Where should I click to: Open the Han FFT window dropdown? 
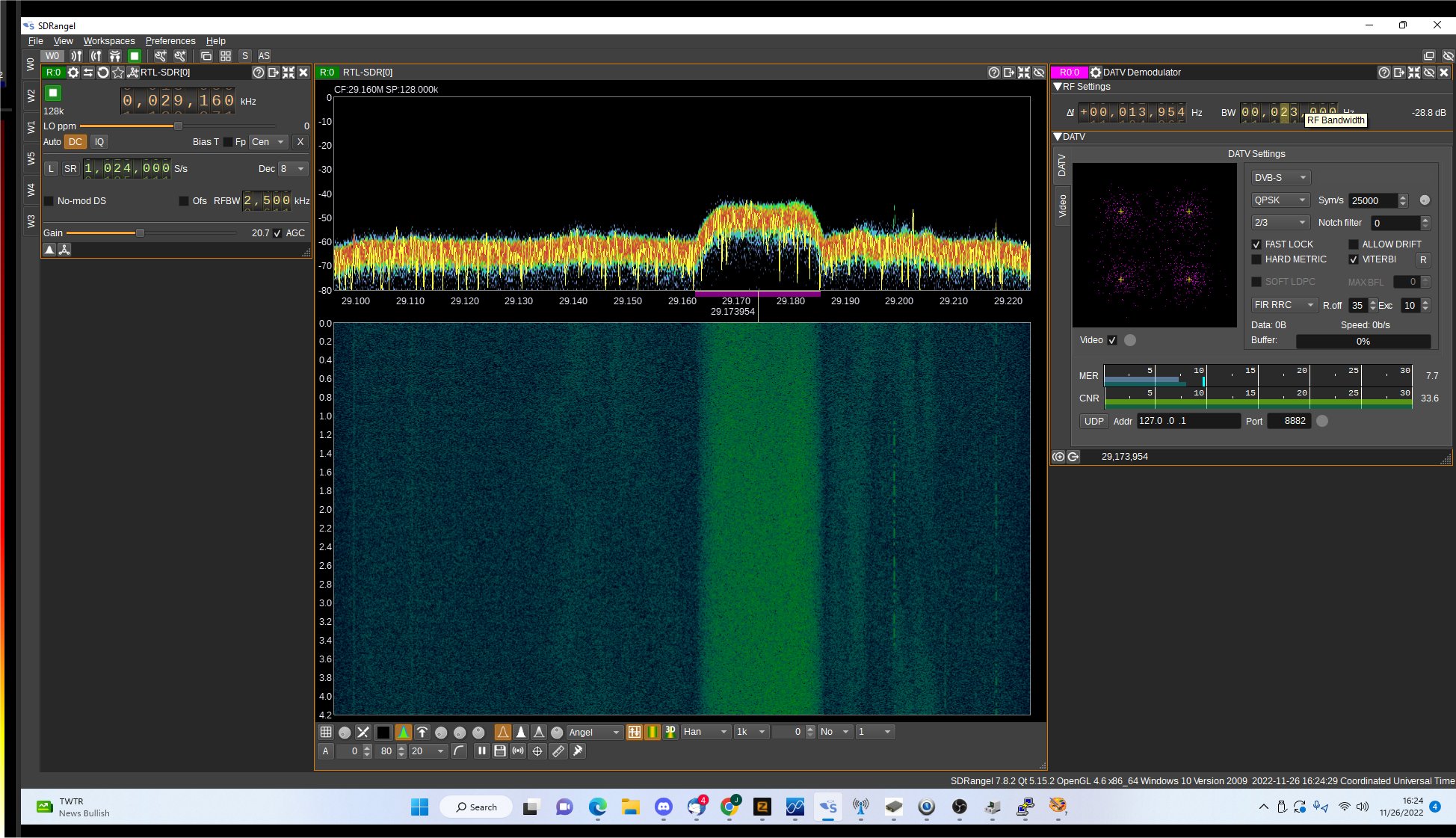pos(706,732)
